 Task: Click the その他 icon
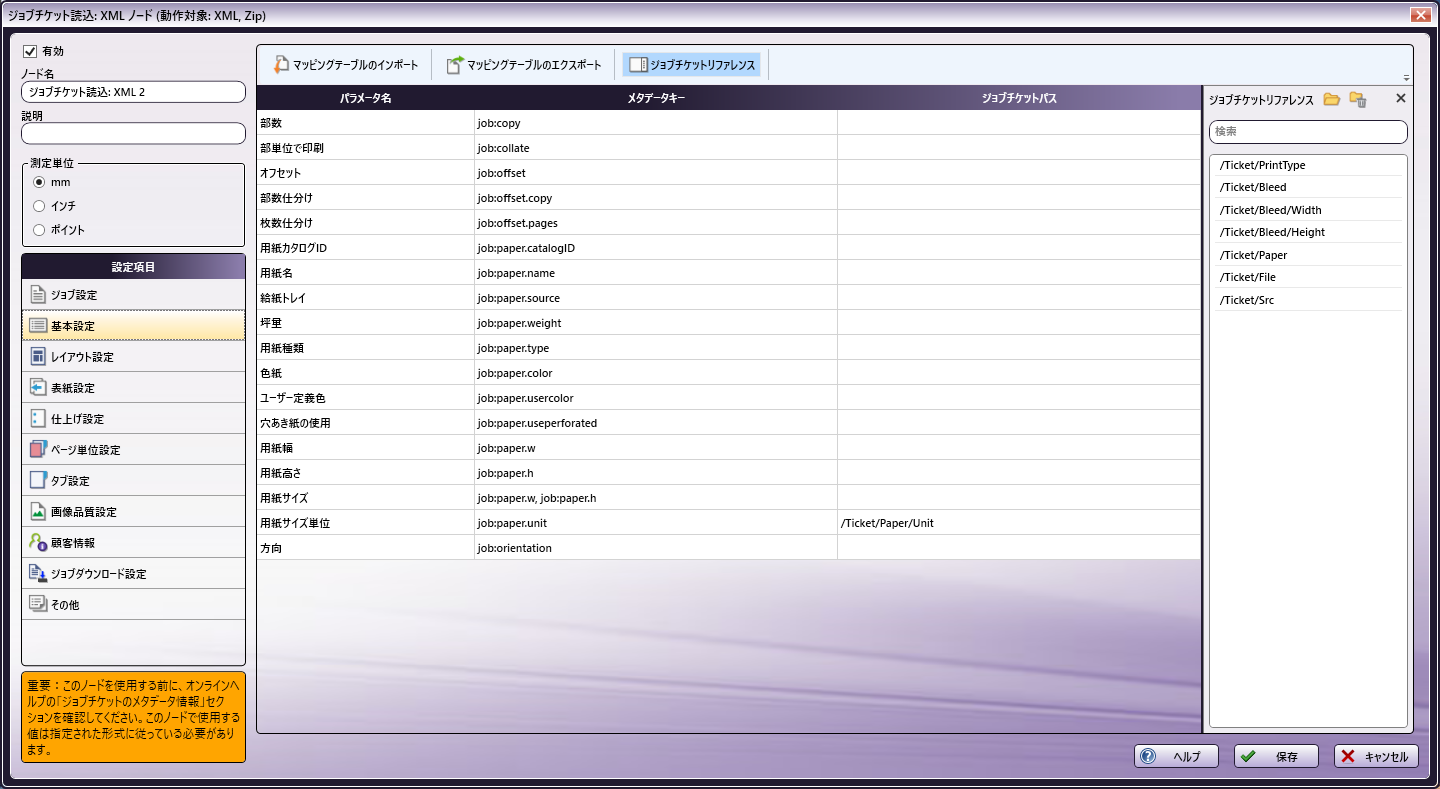[38, 604]
